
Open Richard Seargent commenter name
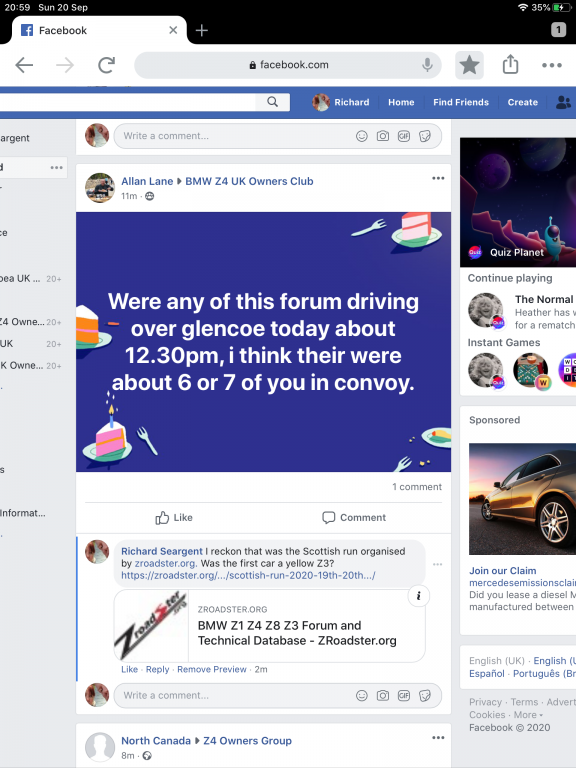coord(162,551)
